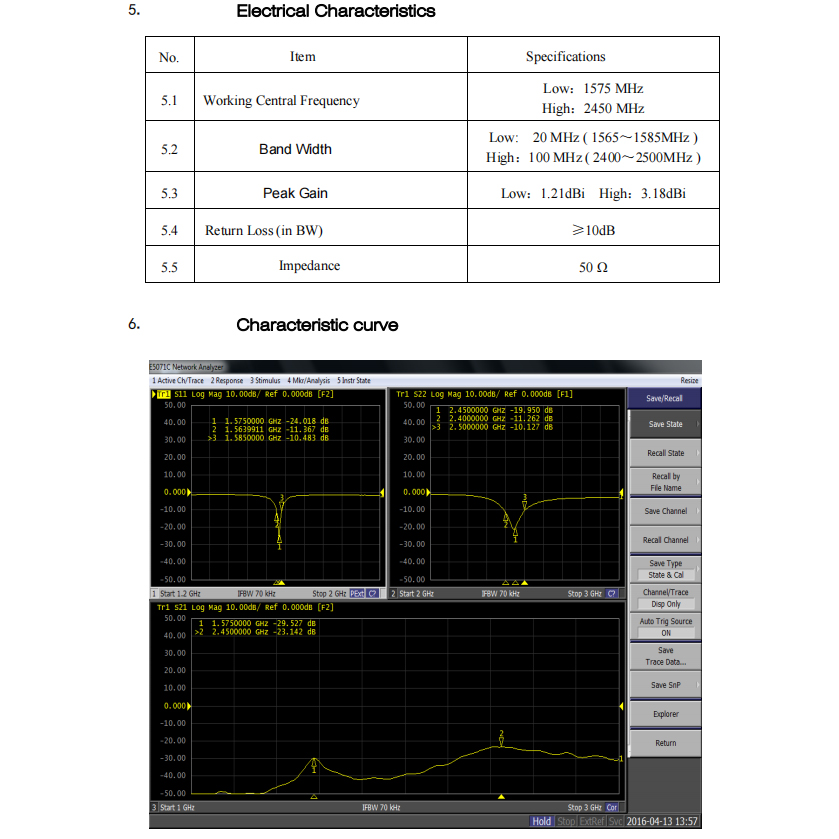The height and width of the screenshot is (839, 839).
Task: Open the Save SnP softkey submenu
Action: (x=665, y=685)
